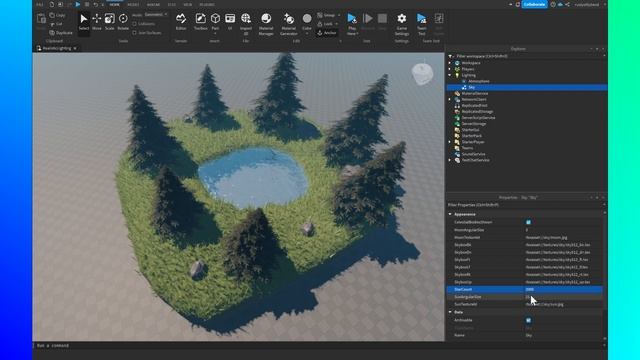Start Team Test
The image size is (640, 360).
tap(422, 24)
